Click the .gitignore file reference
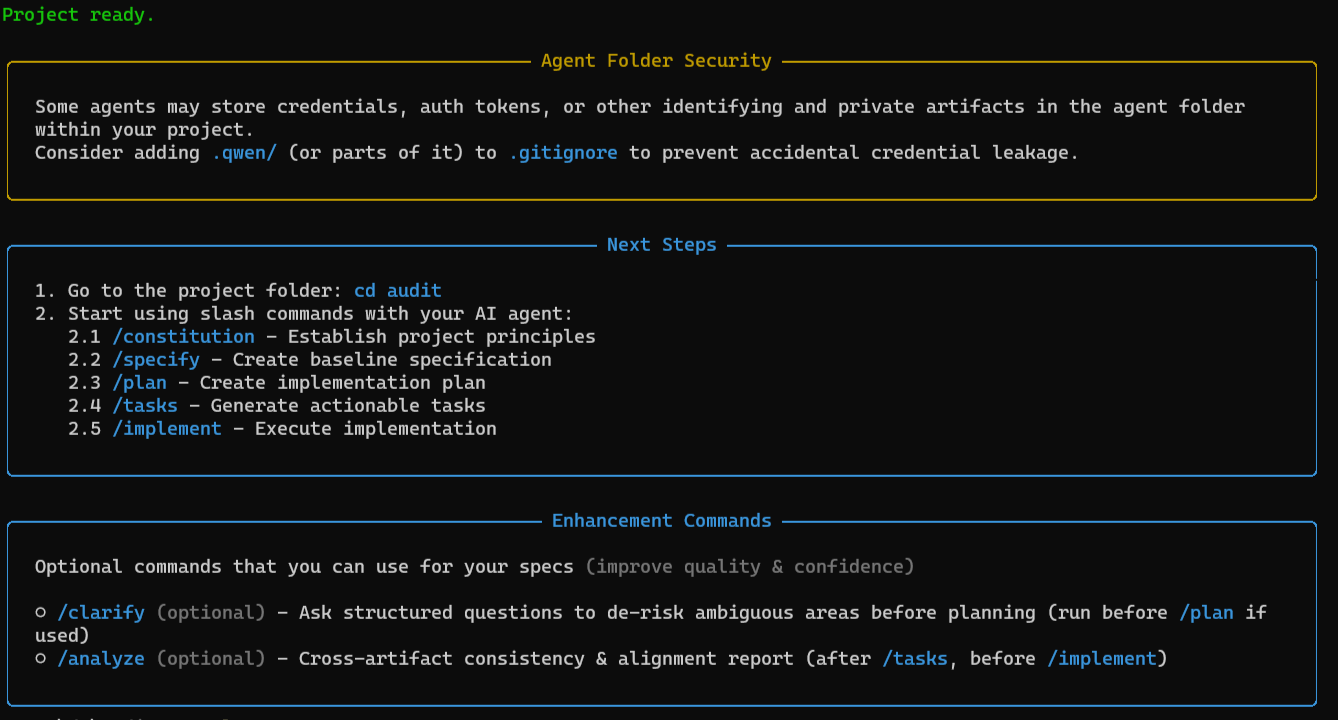Screen dimensions: 1338x720 point(563,152)
